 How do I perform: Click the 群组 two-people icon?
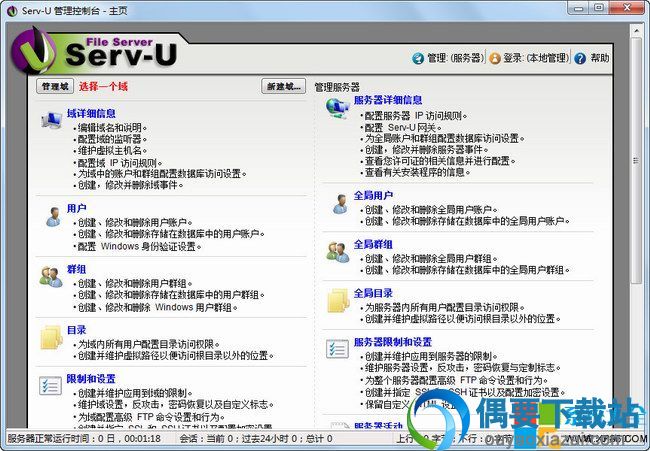tap(51, 277)
